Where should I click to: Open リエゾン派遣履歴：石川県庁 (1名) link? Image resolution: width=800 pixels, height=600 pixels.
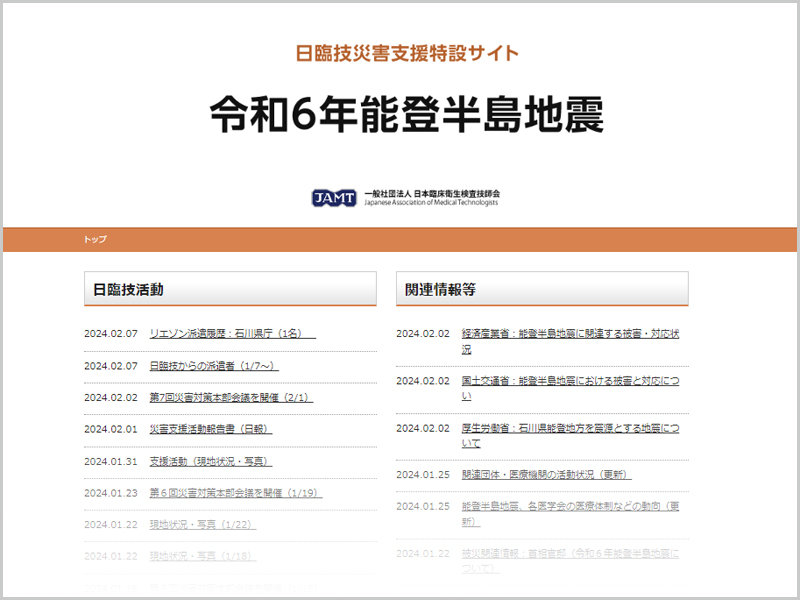click(x=232, y=334)
